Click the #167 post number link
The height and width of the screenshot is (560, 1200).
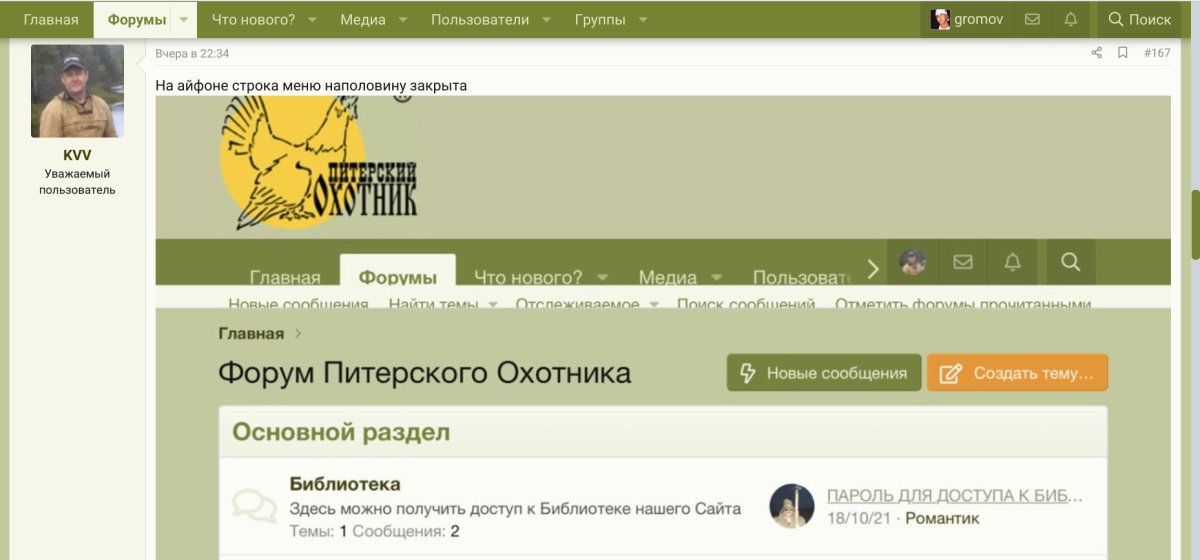[x=1156, y=53]
